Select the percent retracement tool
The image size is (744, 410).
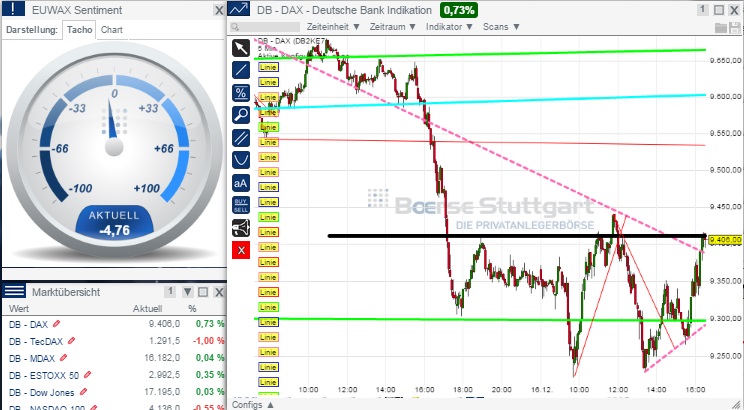[241, 93]
